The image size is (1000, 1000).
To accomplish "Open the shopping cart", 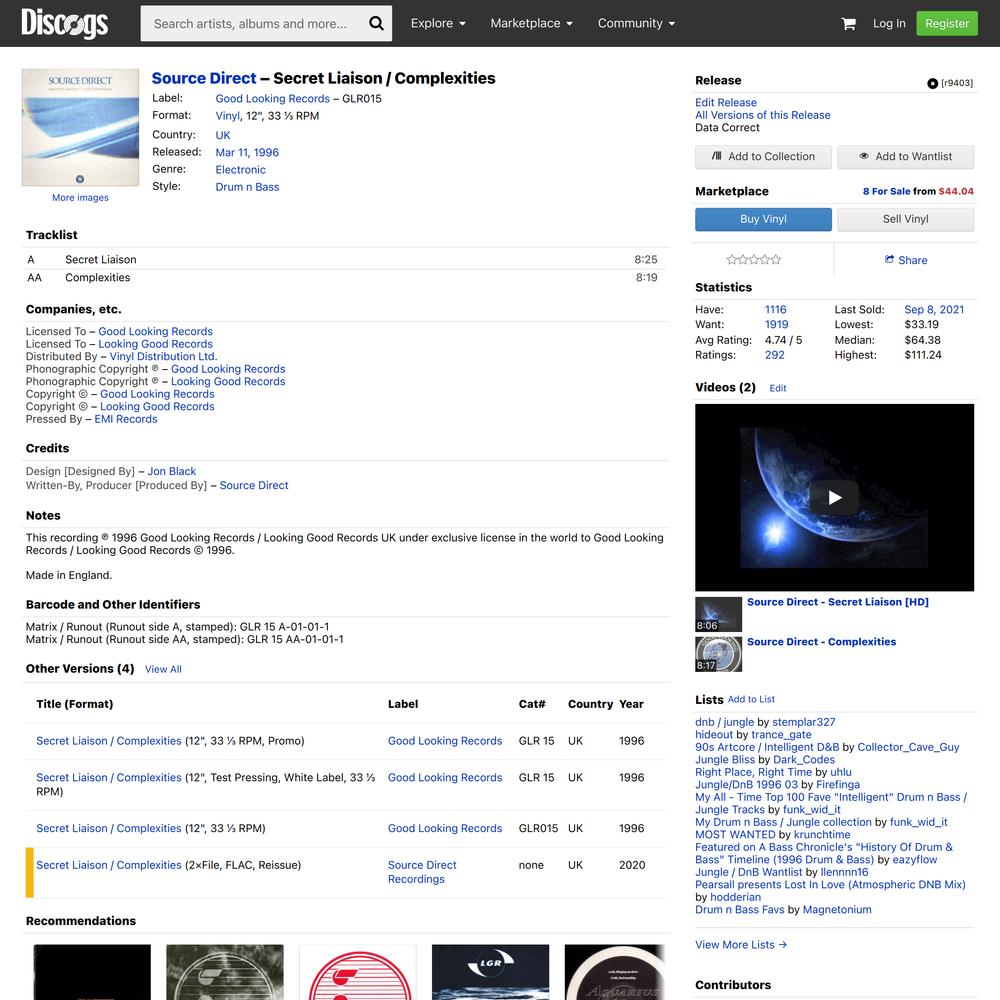I will coord(848,24).
